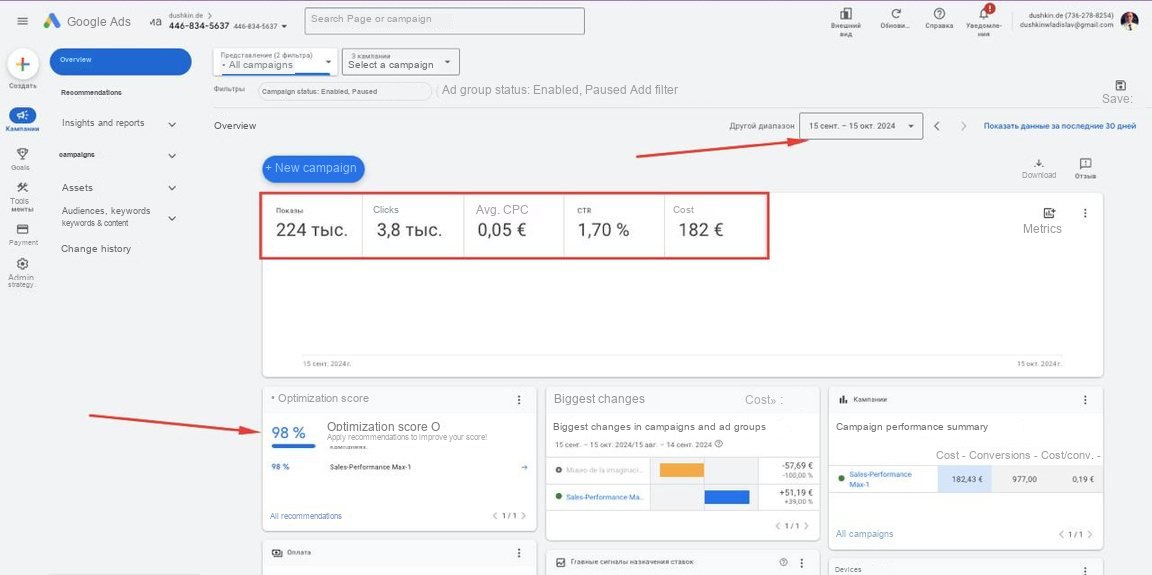Viewport: 1152px width, 575px height.
Task: Open Recommendations in sidebar
Action: point(91,93)
